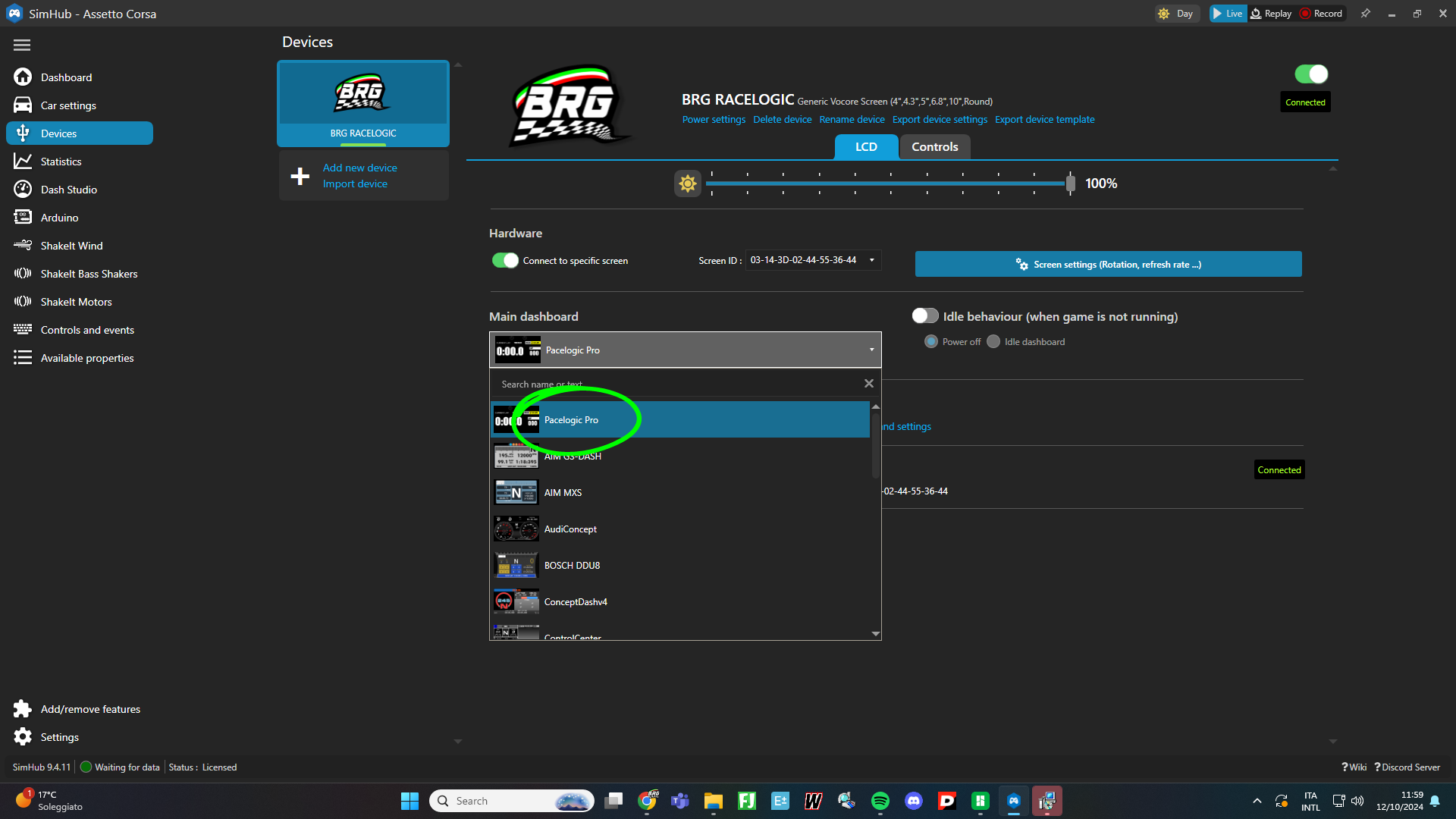Click the dashboard search name field
Image resolution: width=1456 pixels, height=819 pixels.
coord(677,384)
